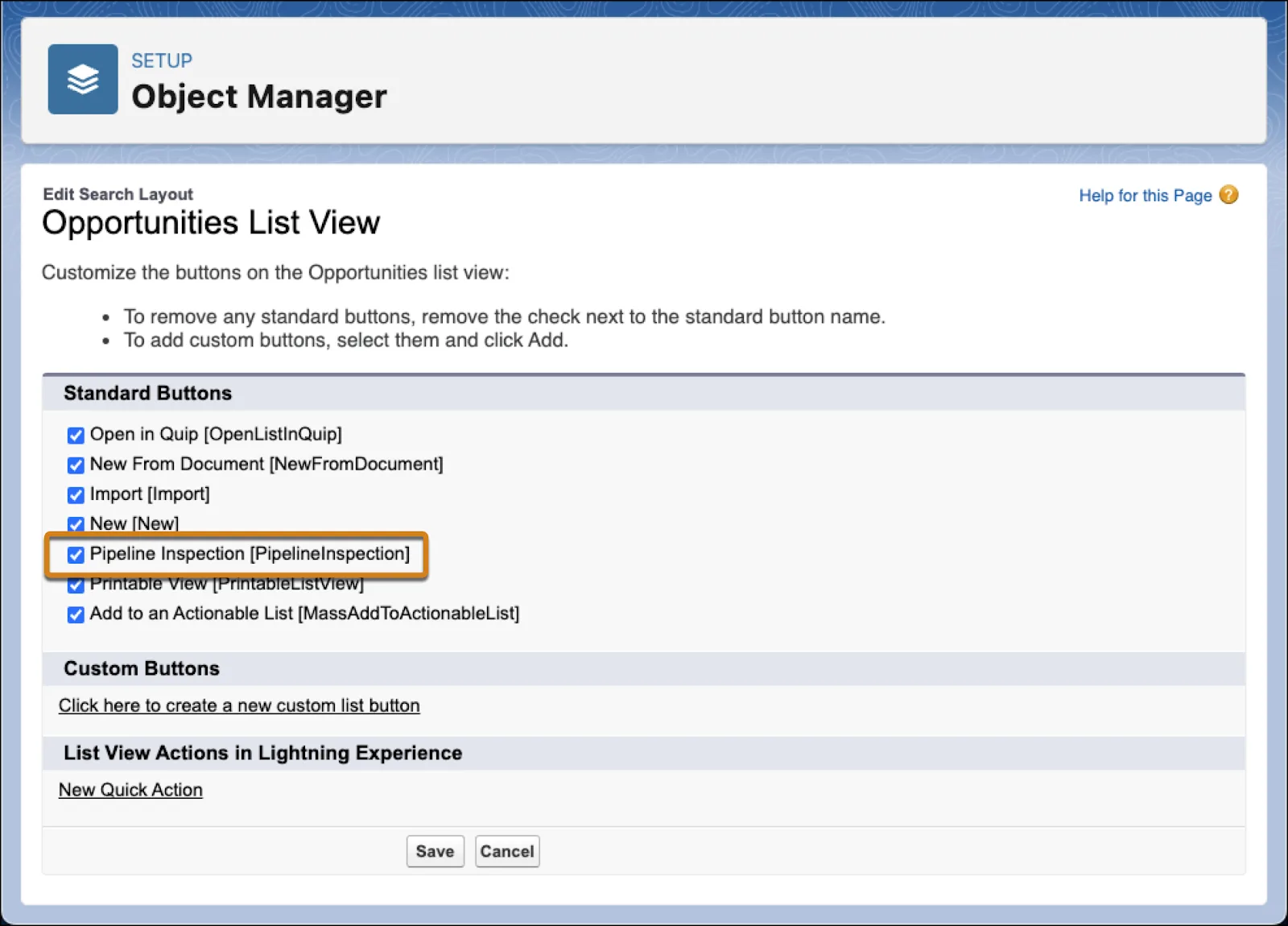Screen dimensions: 1288x926
Task: Cancel the layout edit
Action: (x=507, y=851)
